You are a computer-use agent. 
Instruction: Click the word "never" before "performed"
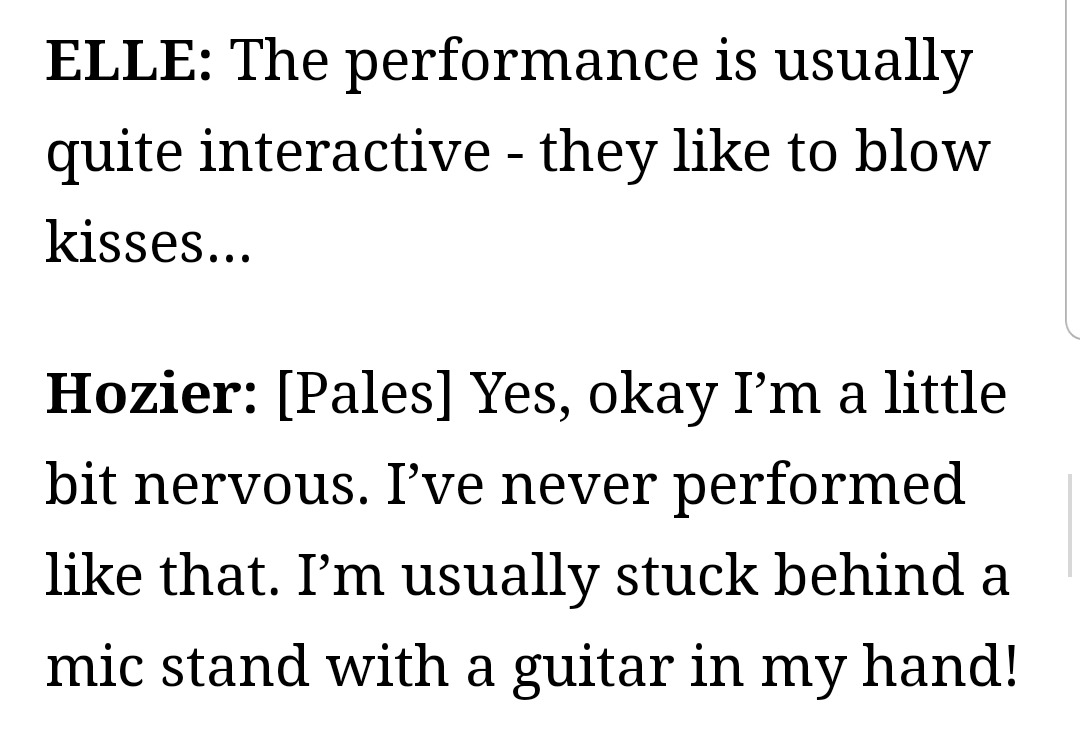(578, 484)
